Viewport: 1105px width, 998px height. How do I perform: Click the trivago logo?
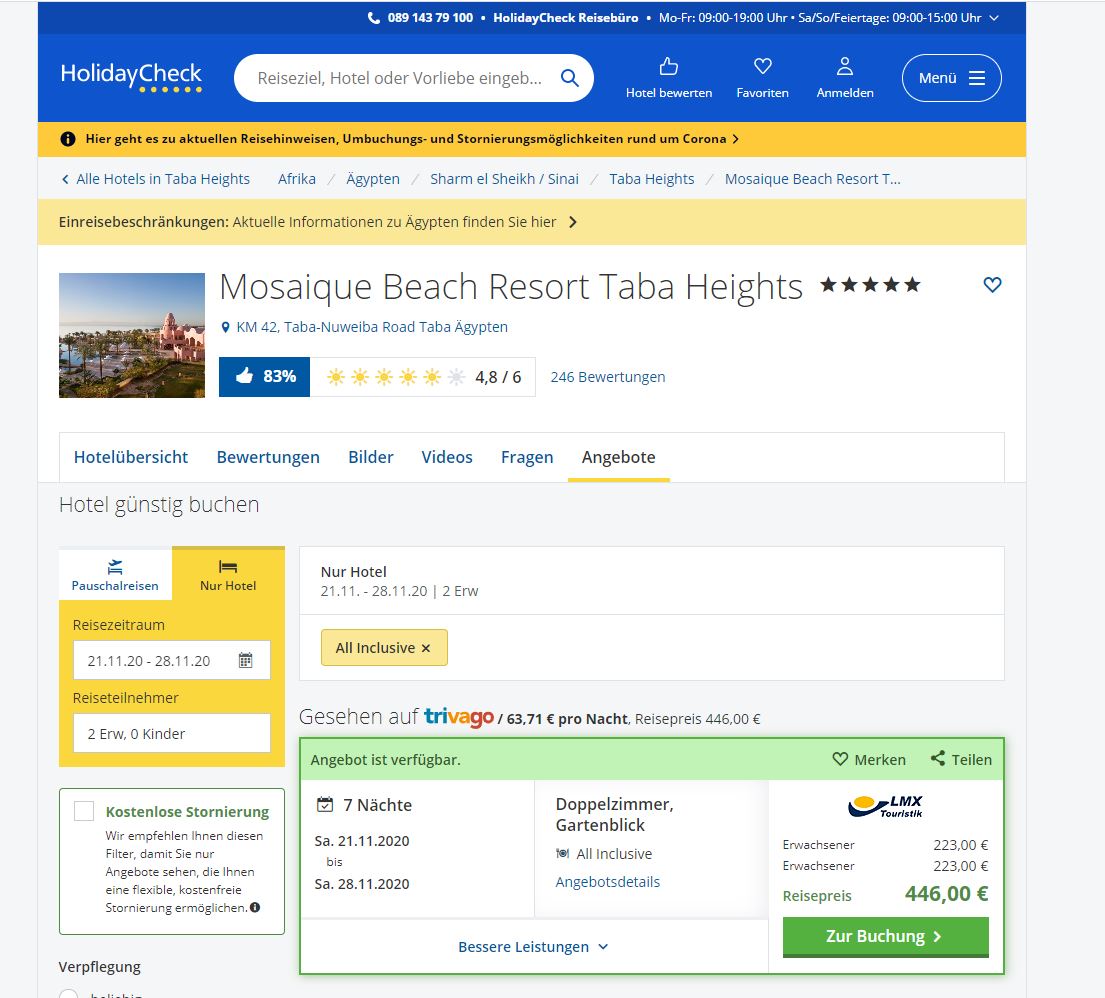pyautogui.click(x=459, y=717)
